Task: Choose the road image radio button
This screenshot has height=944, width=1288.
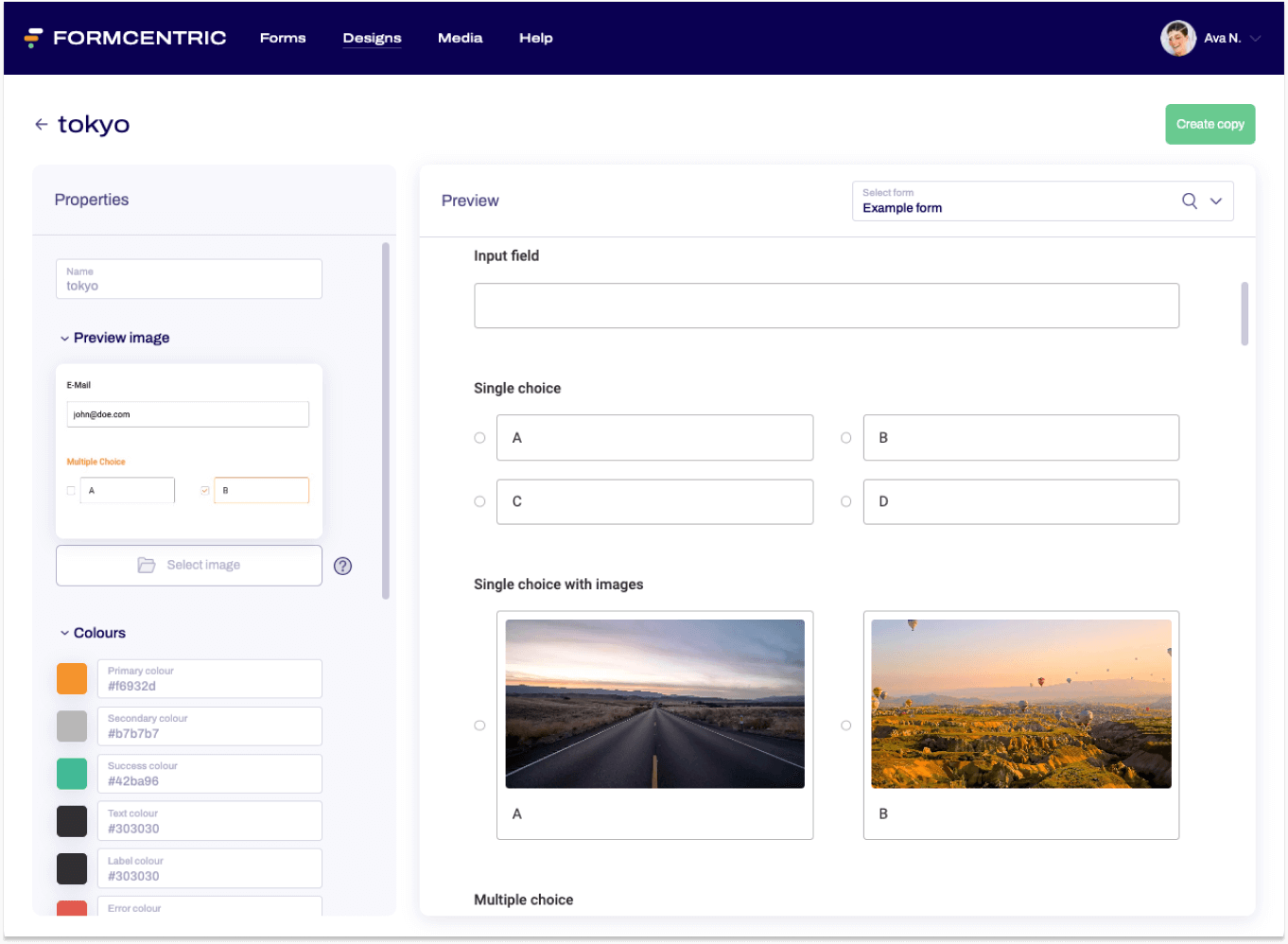Action: (480, 725)
